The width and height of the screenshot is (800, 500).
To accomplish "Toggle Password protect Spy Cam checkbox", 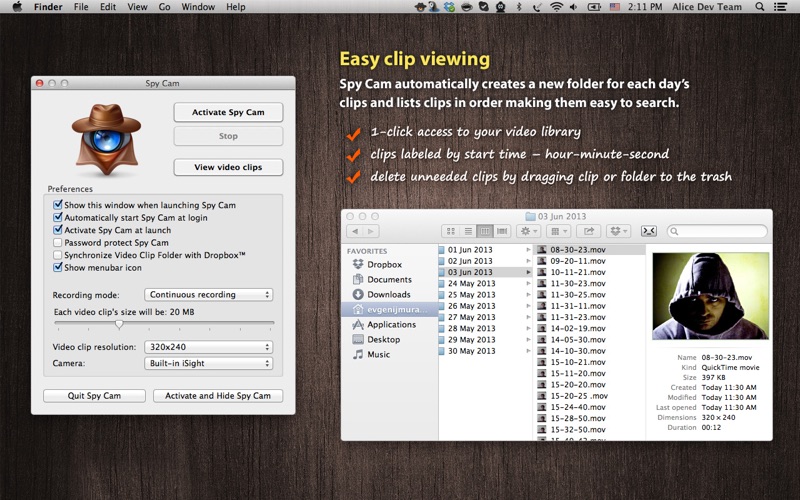I will coord(58,243).
